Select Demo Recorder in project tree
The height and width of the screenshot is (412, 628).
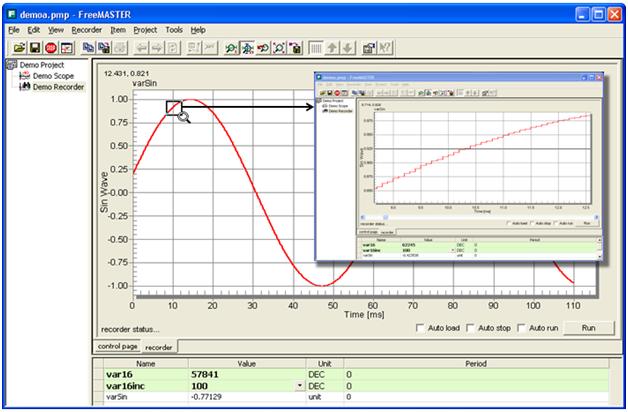pos(56,87)
